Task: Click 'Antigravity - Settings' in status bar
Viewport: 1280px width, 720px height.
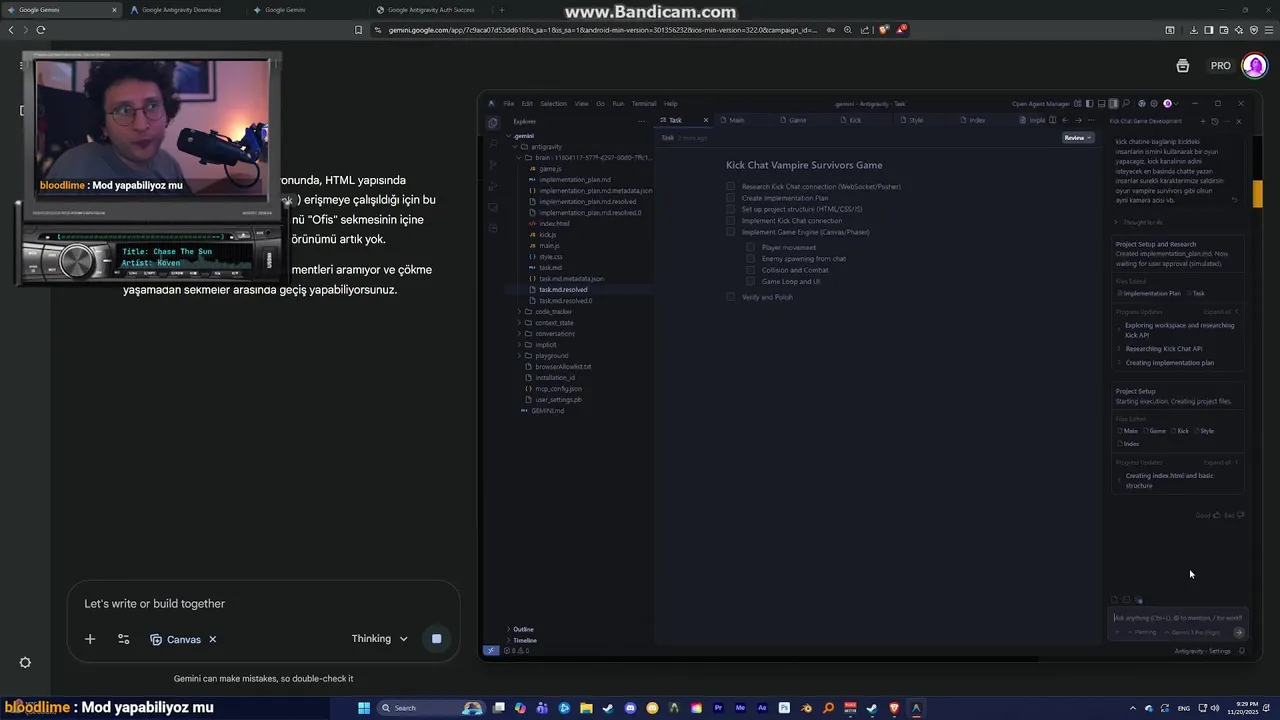Action: click(1202, 651)
